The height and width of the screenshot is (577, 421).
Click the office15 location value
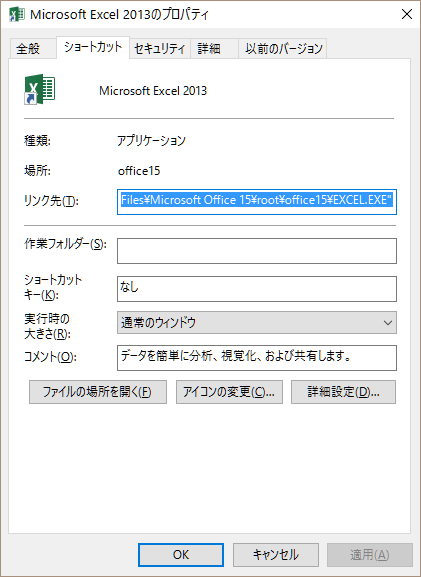pos(139,171)
